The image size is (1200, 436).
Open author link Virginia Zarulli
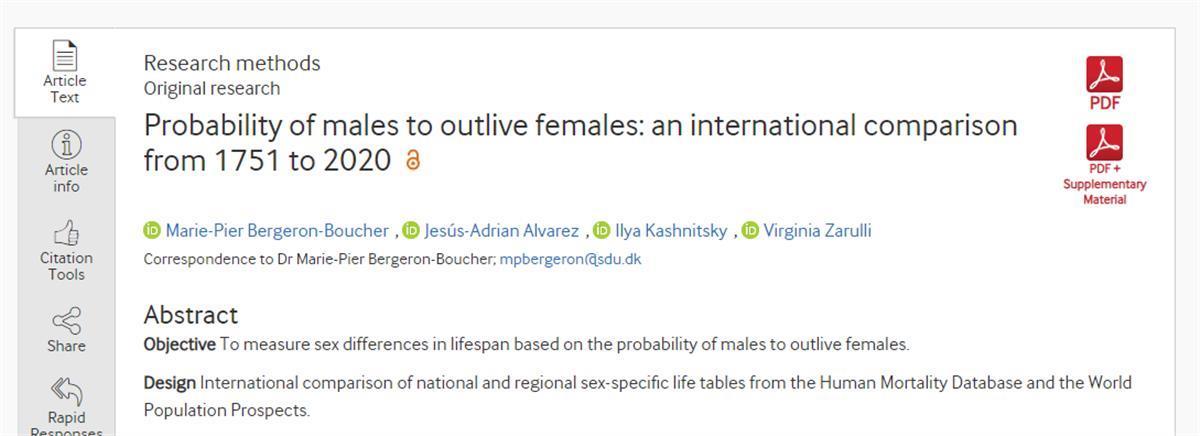click(817, 231)
